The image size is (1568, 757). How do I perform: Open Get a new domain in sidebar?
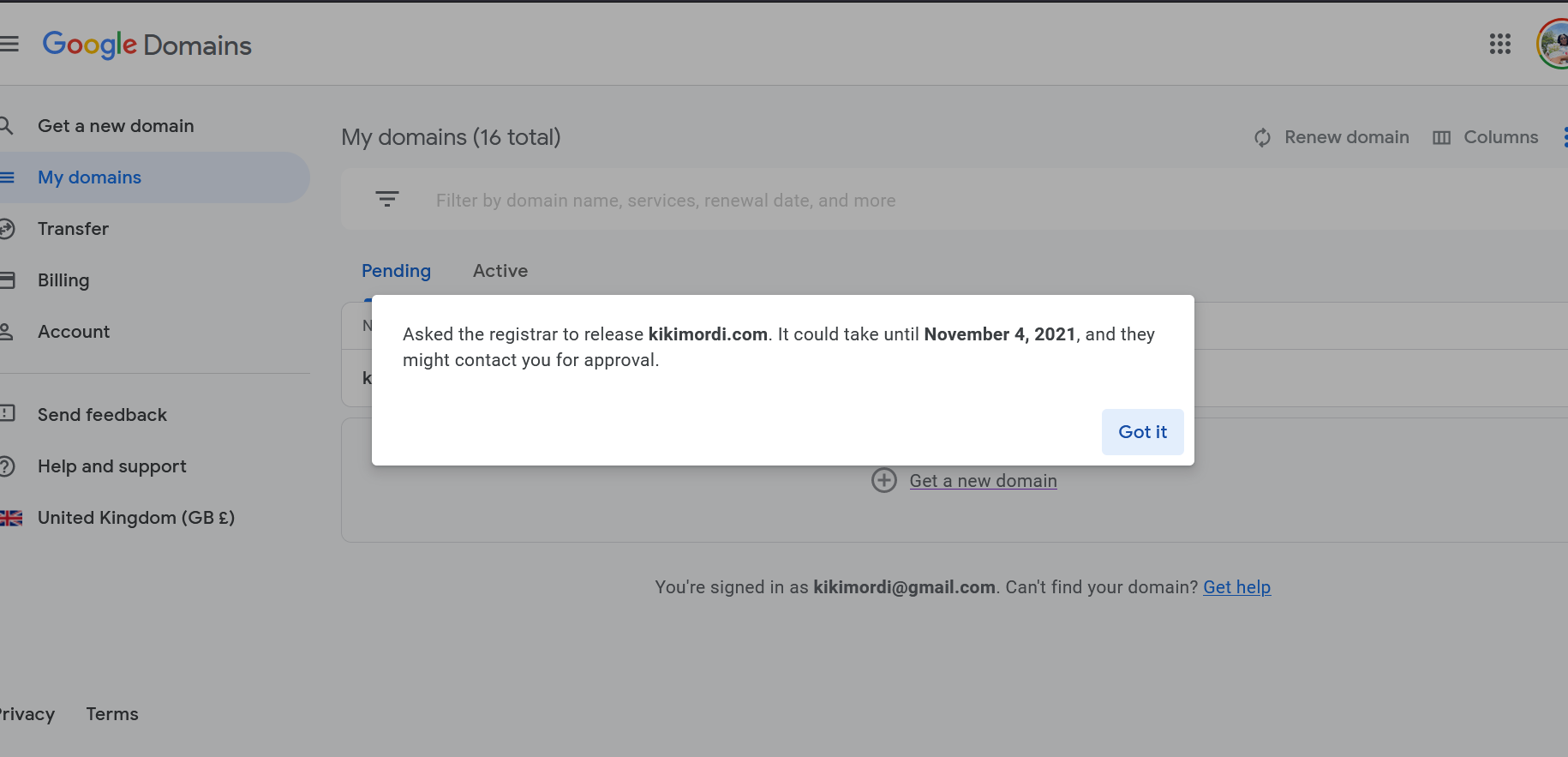(x=116, y=126)
